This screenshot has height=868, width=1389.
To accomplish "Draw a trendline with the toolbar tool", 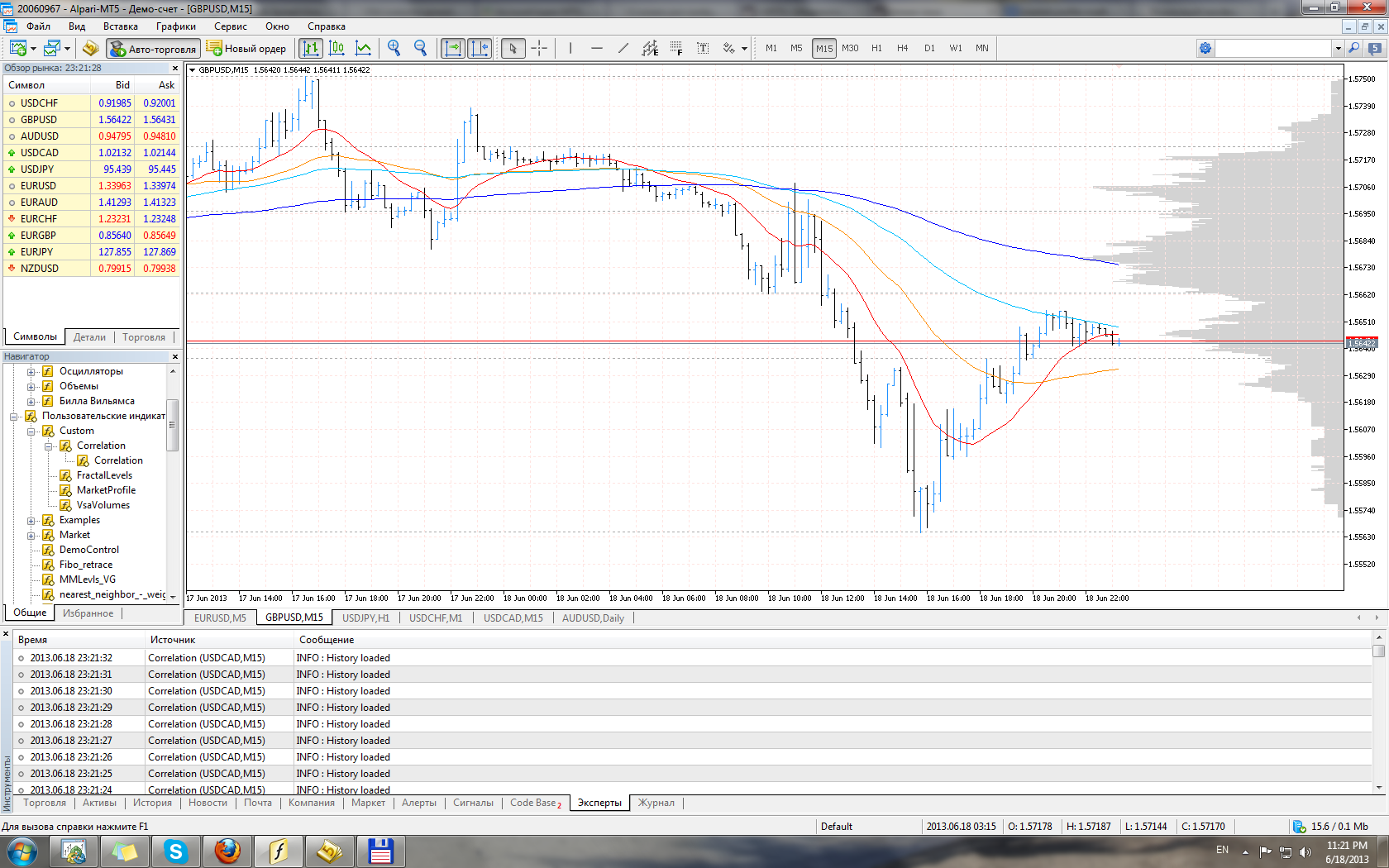I will (623, 48).
